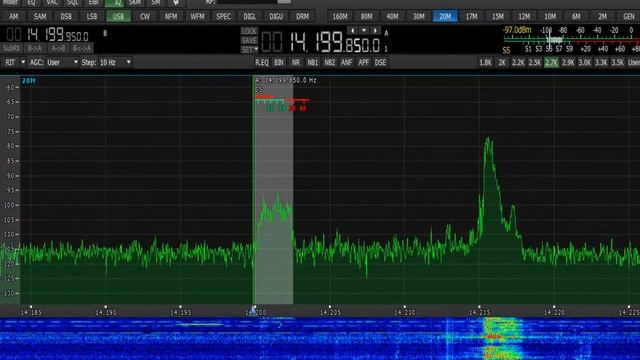
Task: Save frequency with SAVE button
Action: [249, 41]
